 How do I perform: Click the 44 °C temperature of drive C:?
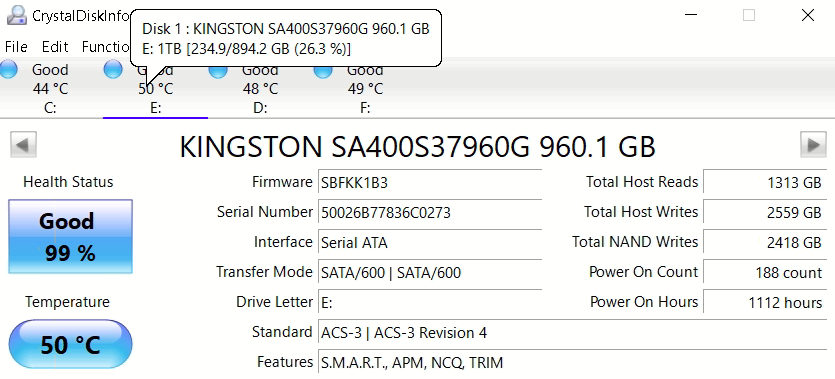pos(51,88)
